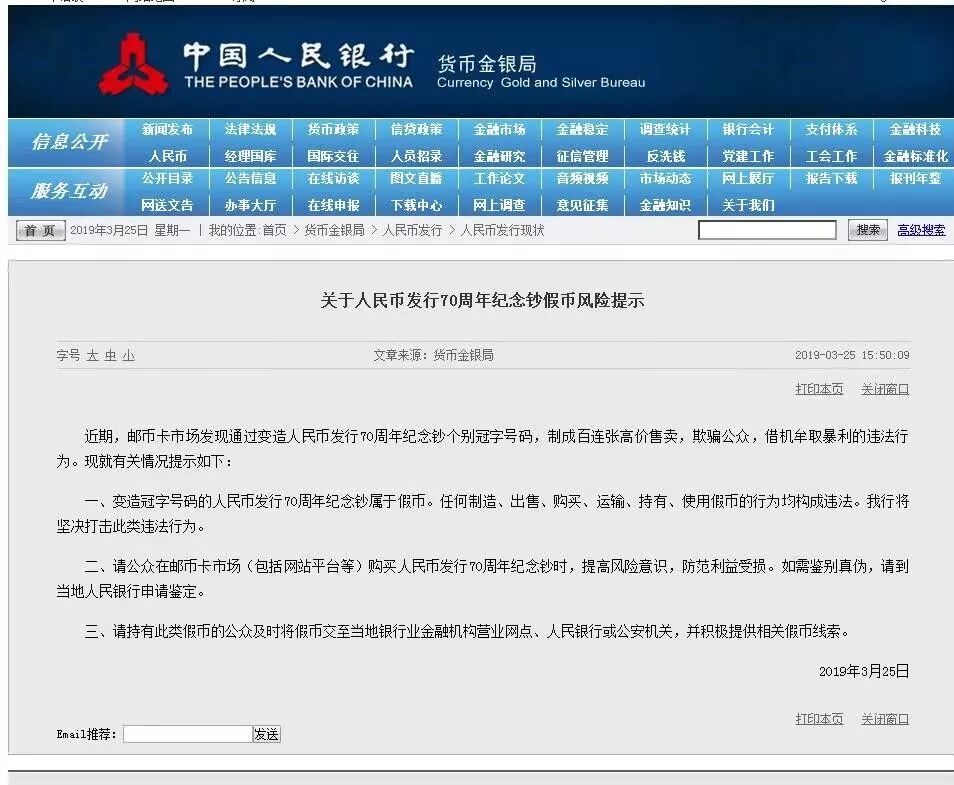Set font size to 中

point(110,355)
